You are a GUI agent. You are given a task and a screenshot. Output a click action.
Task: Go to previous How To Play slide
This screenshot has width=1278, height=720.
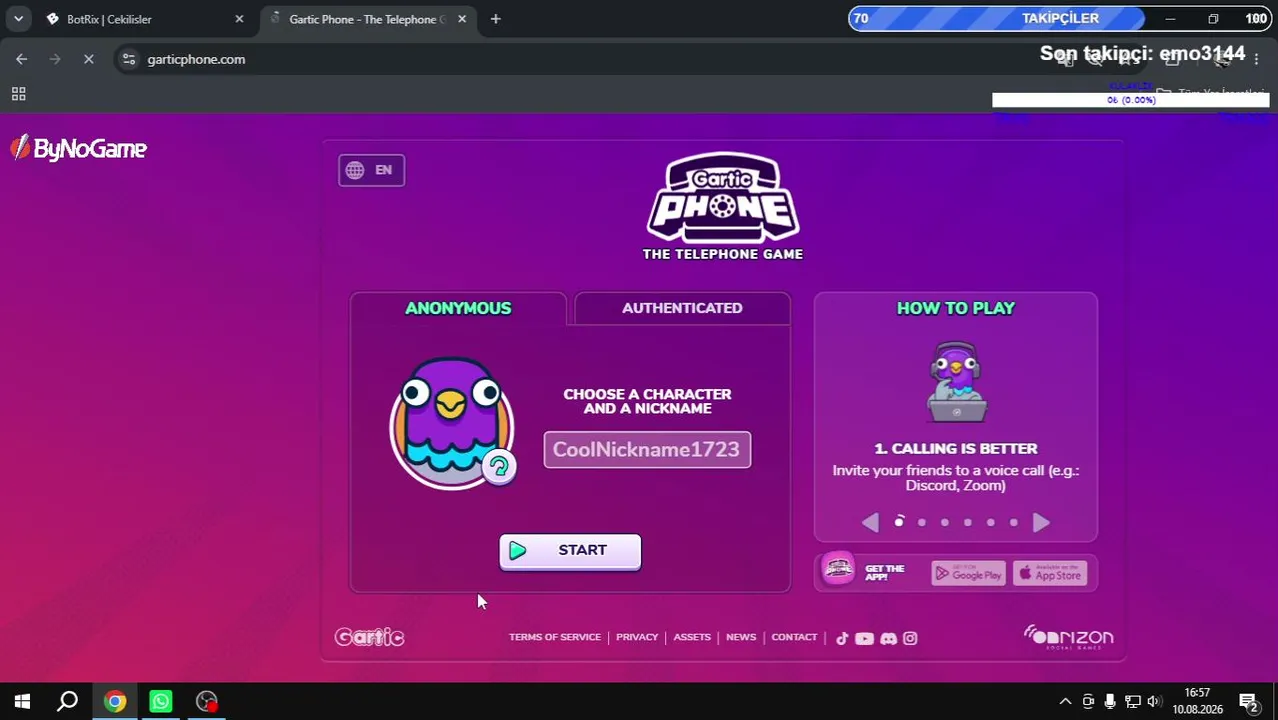(870, 522)
